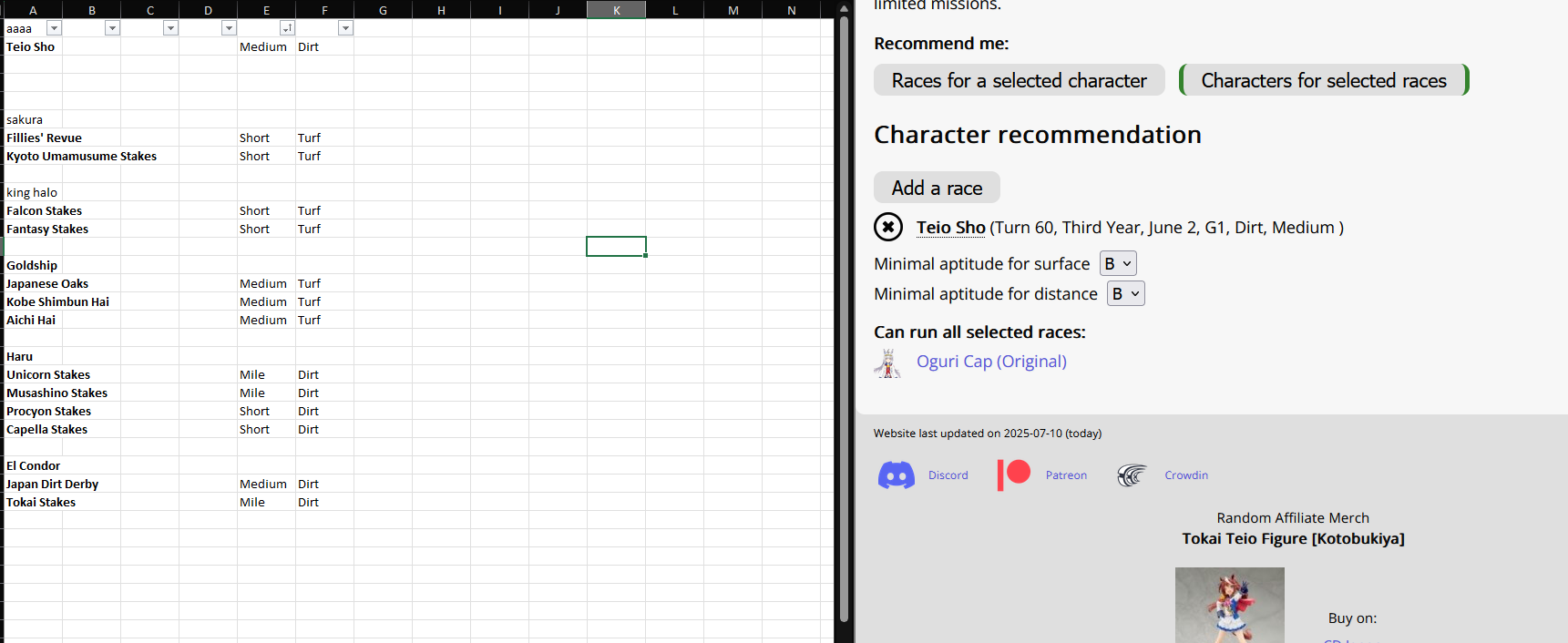Select the 'Tokai Stakes' cell
The image size is (1568, 643).
click(34, 502)
